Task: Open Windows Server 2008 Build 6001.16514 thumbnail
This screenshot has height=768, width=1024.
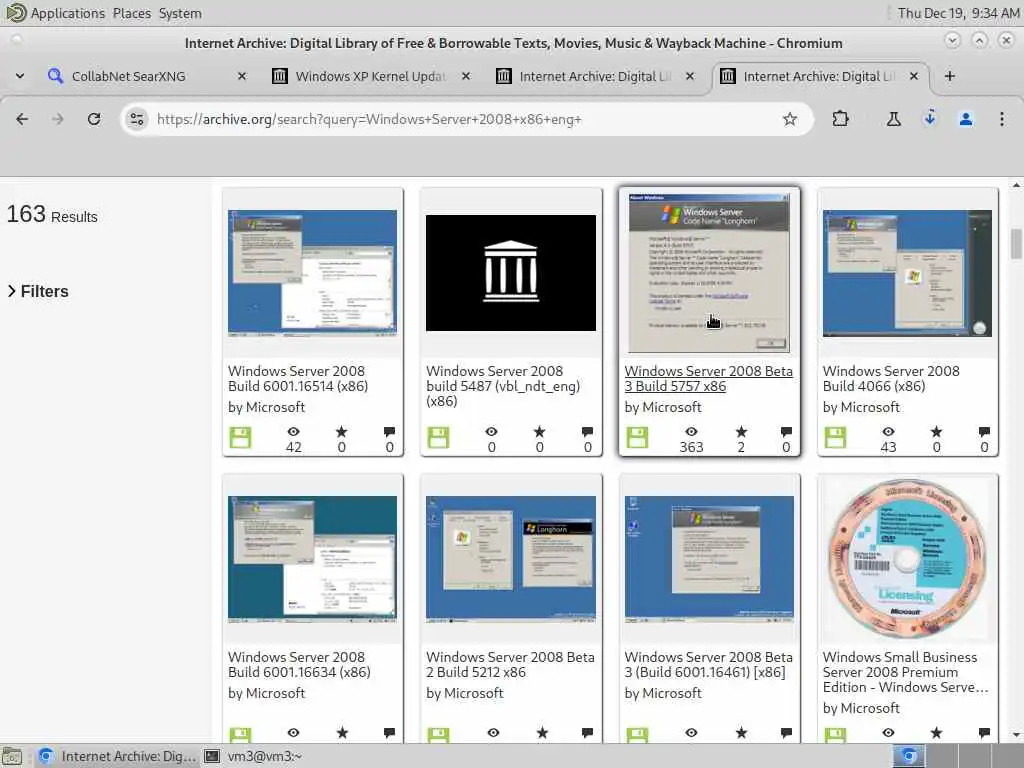Action: (312, 273)
